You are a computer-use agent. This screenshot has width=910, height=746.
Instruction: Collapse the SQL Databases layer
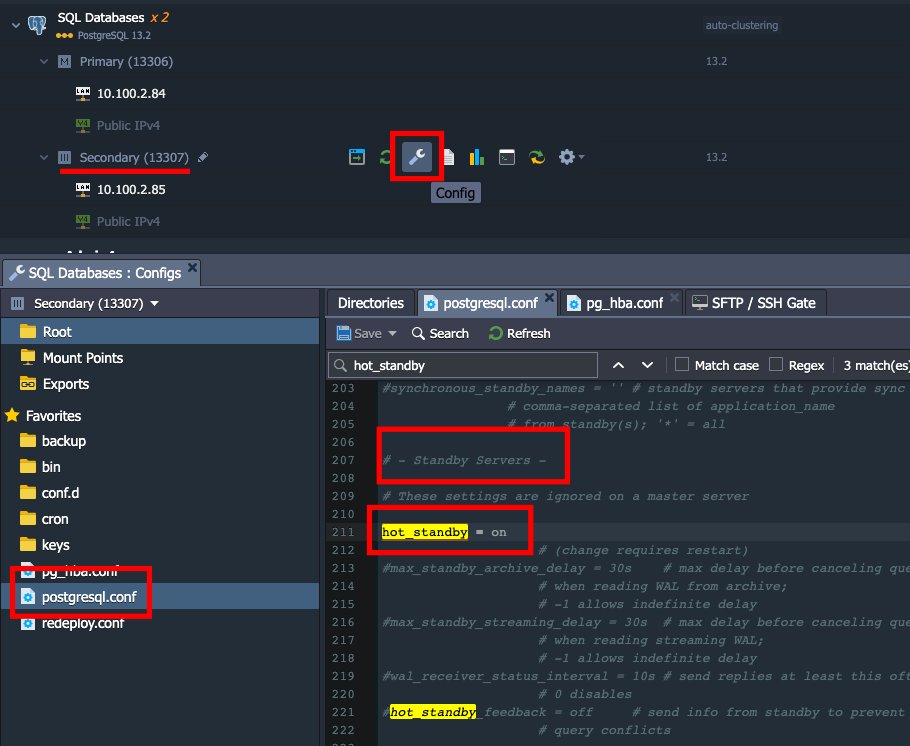coord(16,25)
